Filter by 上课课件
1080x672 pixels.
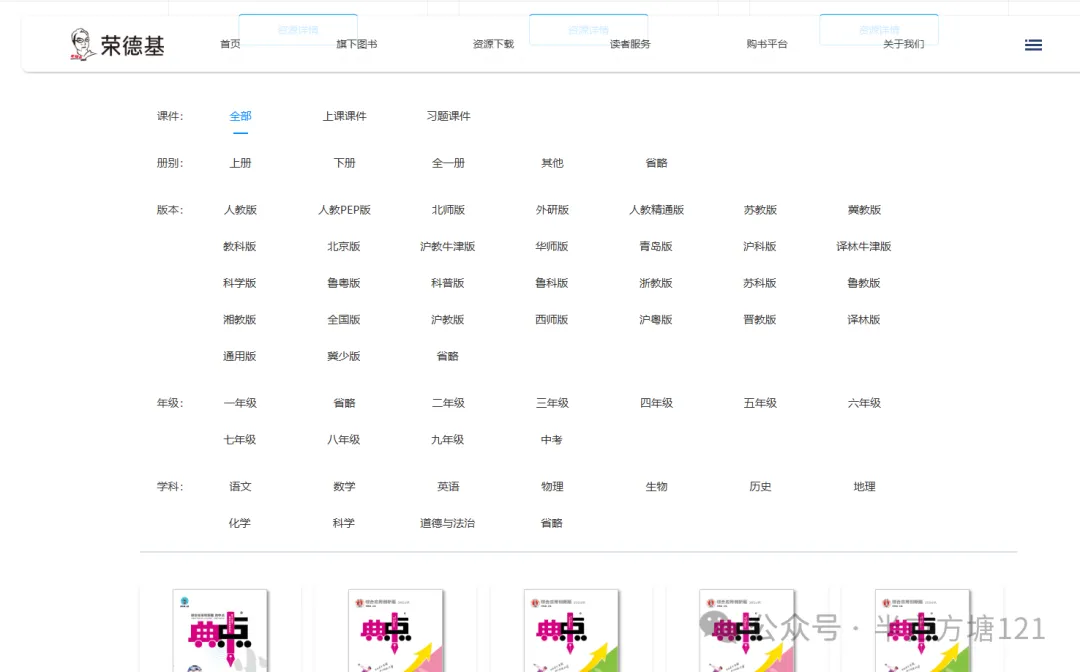point(344,116)
